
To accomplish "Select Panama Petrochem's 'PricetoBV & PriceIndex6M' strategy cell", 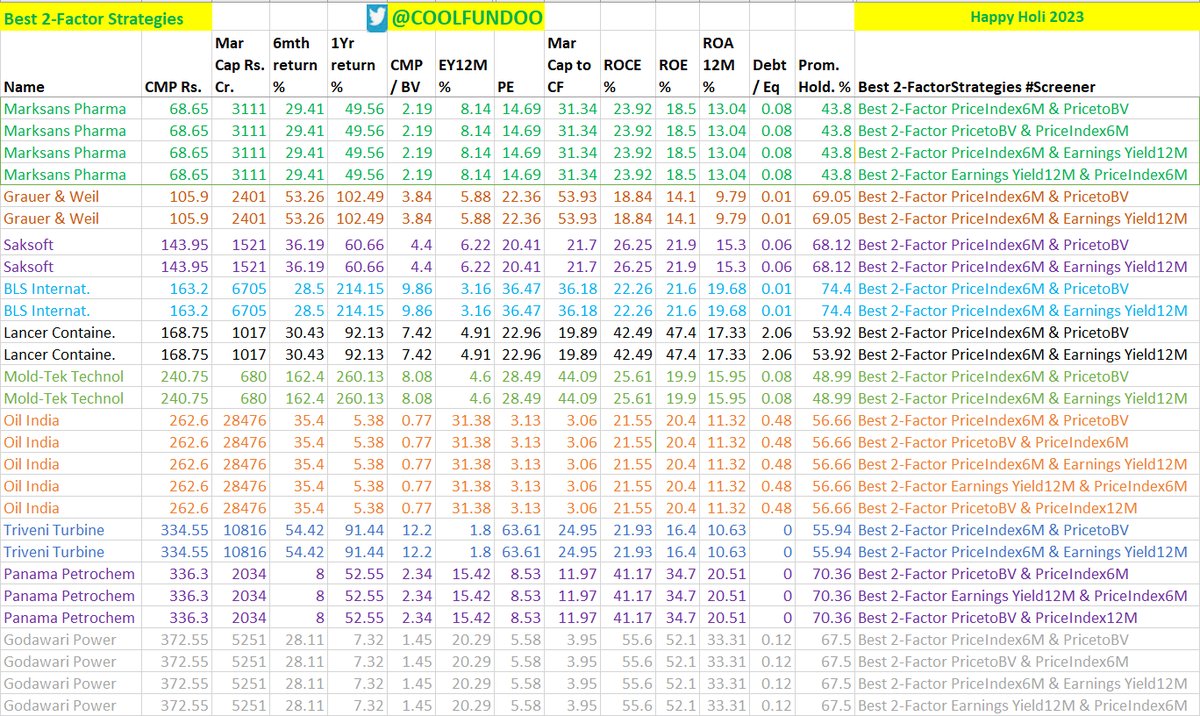I will [x=1026, y=574].
